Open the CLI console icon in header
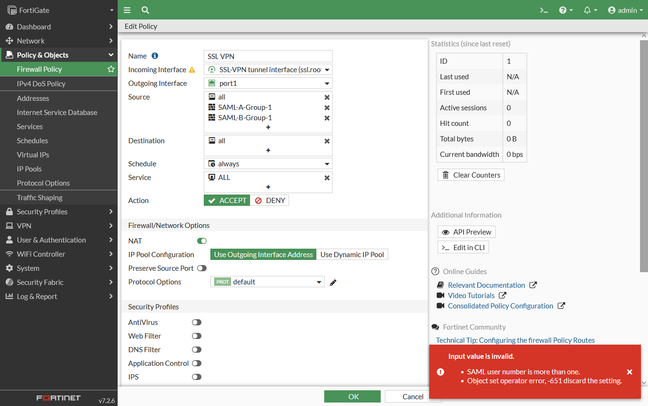The width and height of the screenshot is (648, 406). [x=544, y=10]
